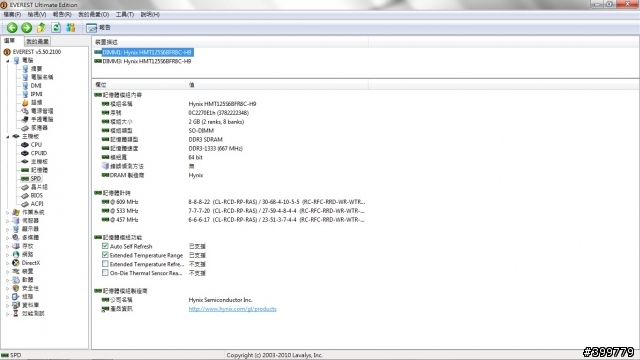Click the DDR3-1333 (667 MHz) value

point(216,149)
